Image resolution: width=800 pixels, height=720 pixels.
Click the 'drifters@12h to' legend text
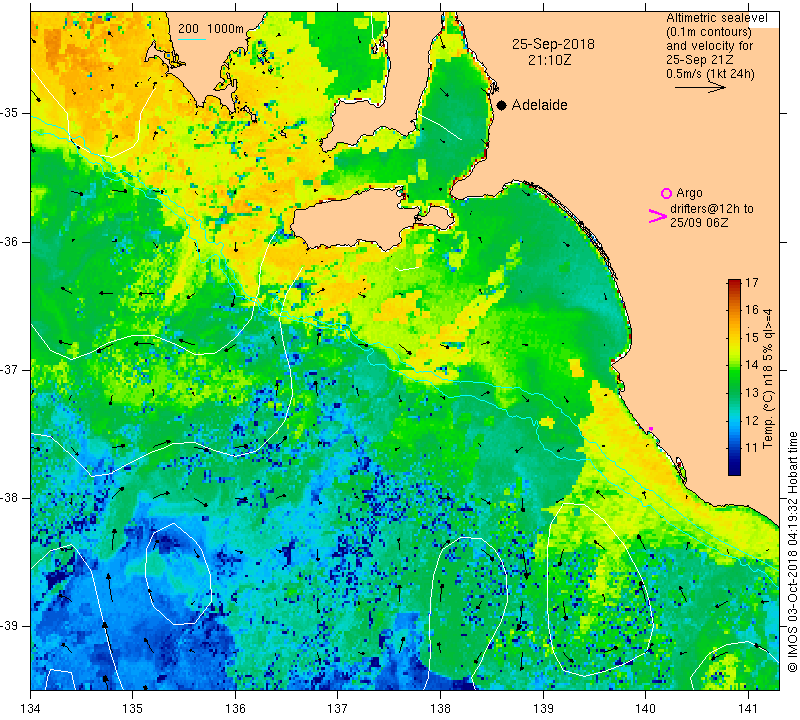point(712,209)
